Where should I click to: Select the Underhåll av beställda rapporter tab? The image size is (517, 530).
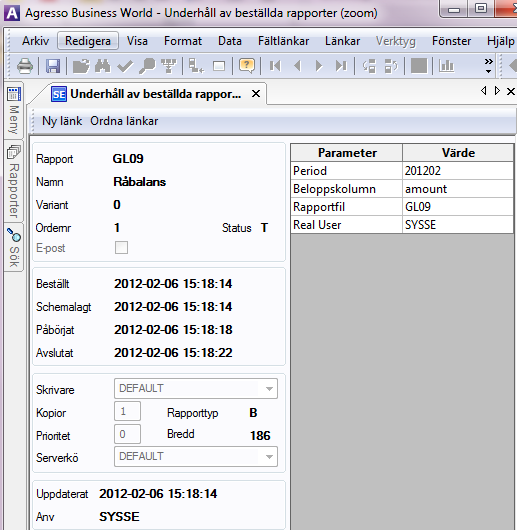point(155,94)
